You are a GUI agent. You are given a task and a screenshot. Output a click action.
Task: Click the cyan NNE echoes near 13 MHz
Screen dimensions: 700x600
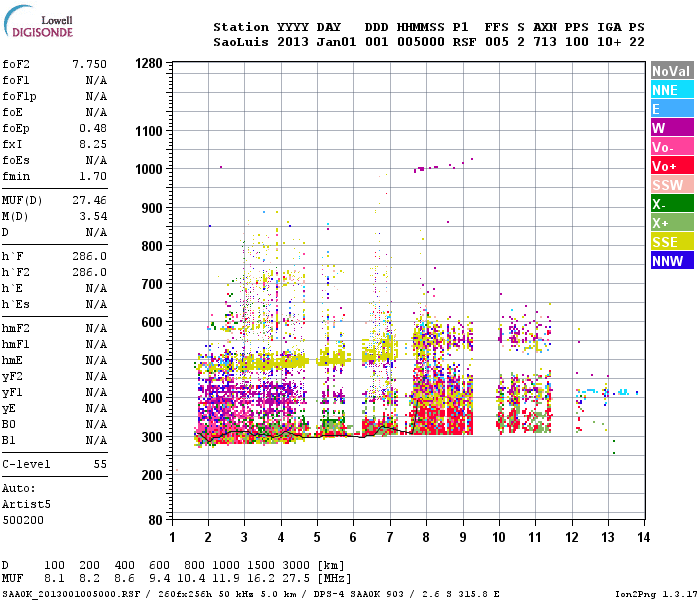[624, 392]
